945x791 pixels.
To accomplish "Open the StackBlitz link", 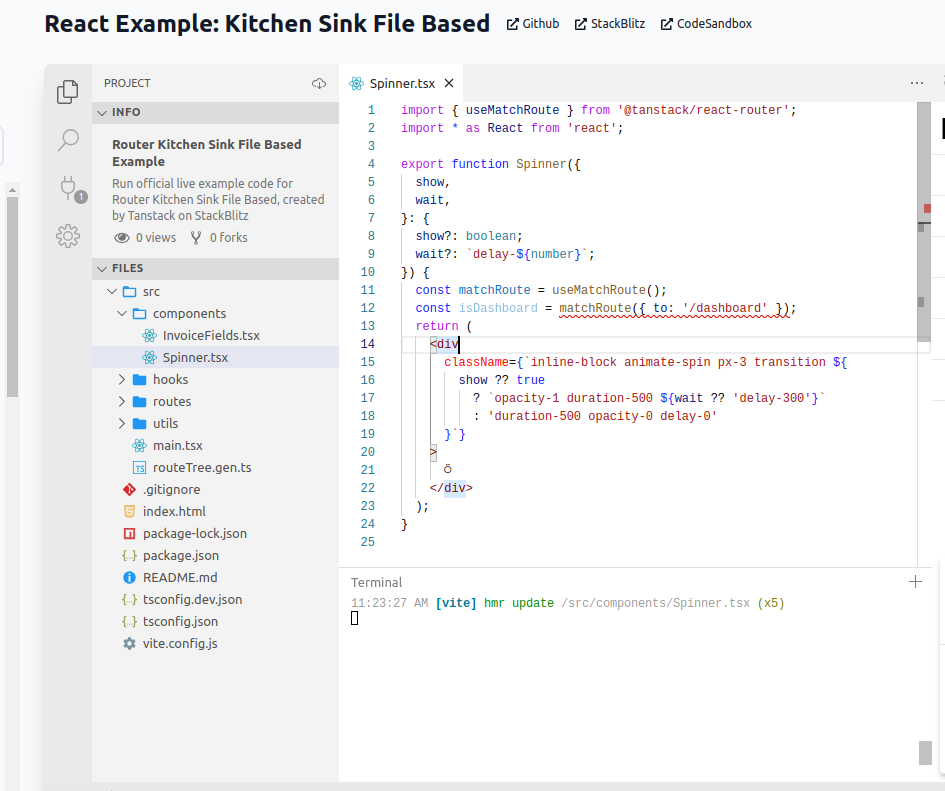I will point(609,24).
